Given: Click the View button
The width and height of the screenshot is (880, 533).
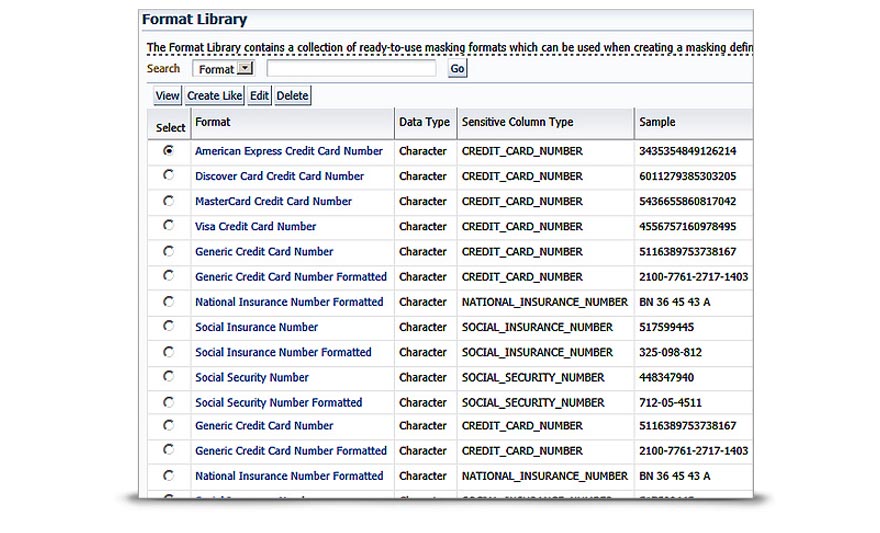Looking at the screenshot, I should [x=167, y=96].
